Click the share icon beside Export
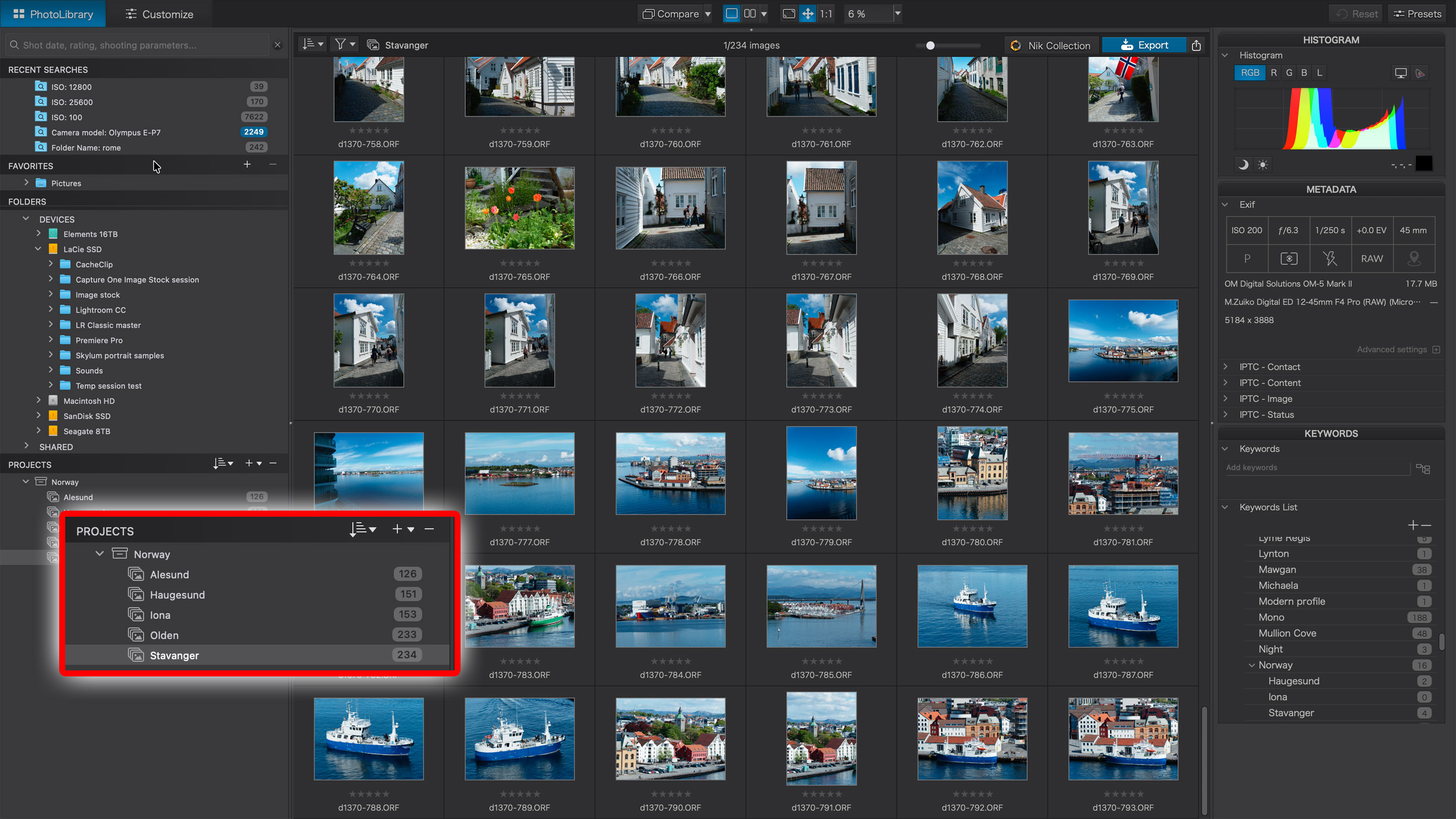Screen dimensions: 1456x819 1196,45
